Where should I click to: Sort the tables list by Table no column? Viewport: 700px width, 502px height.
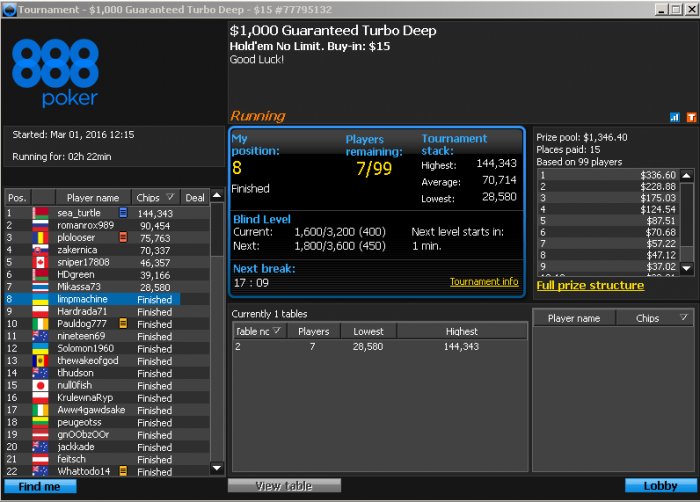point(258,331)
